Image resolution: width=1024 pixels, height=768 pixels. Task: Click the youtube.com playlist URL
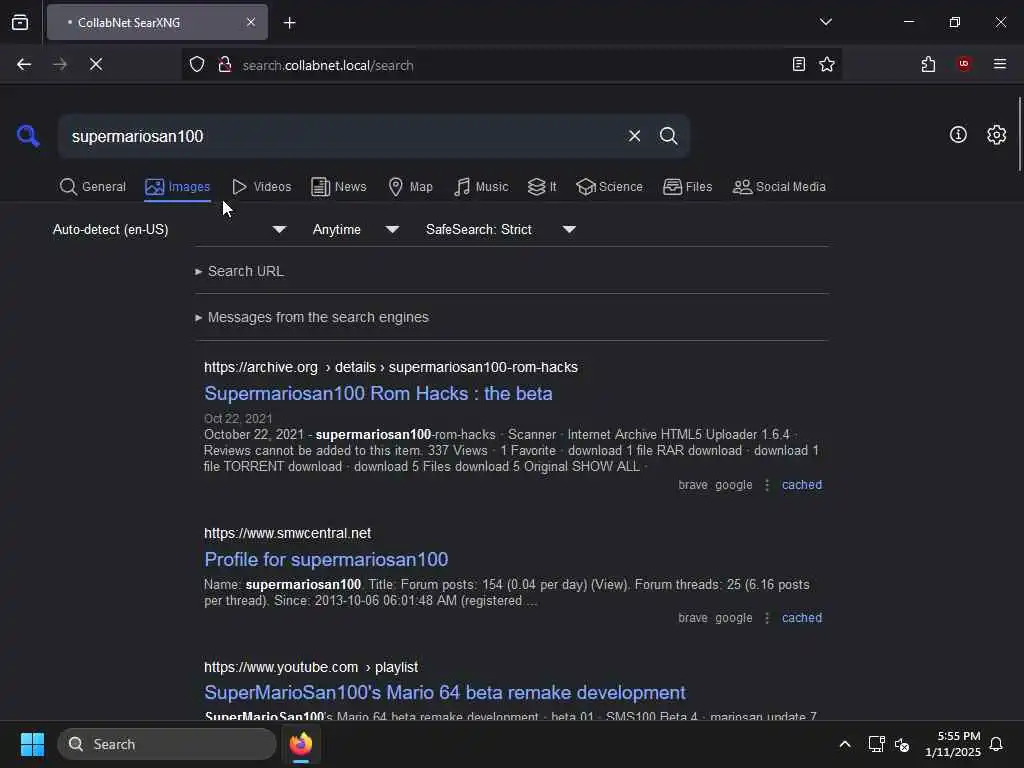pos(311,667)
